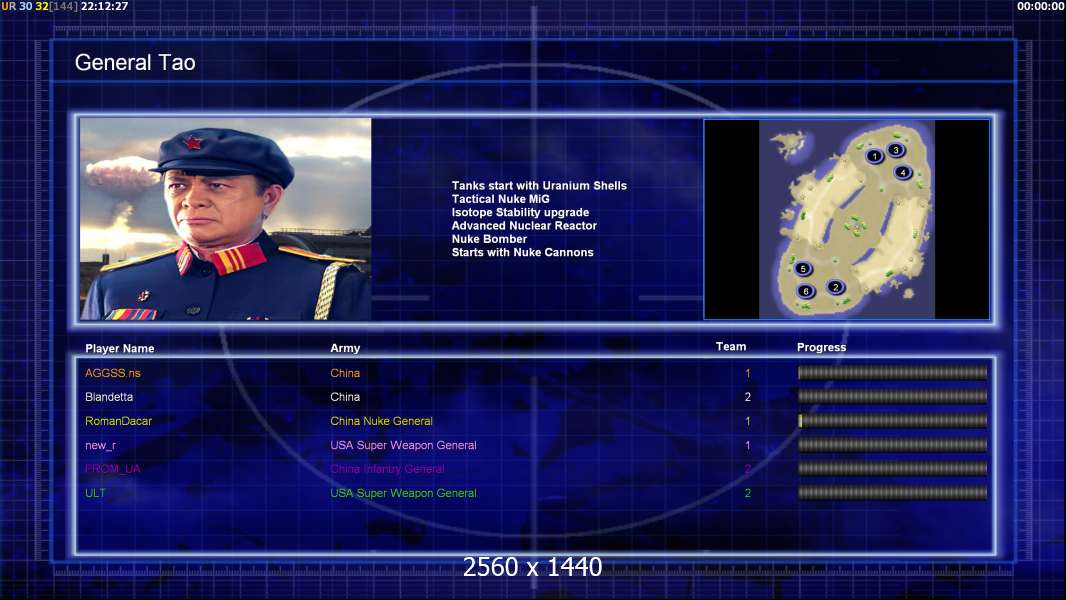Viewport: 1066px width, 600px height.
Task: Click team number for AGGSS.ns
Action: click(x=747, y=373)
